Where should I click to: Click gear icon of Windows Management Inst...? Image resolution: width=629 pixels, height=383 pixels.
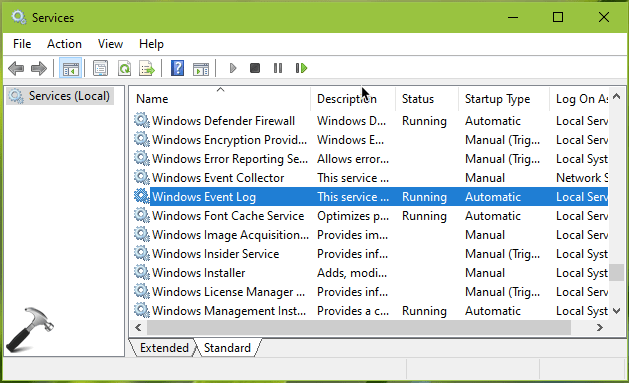(x=142, y=310)
